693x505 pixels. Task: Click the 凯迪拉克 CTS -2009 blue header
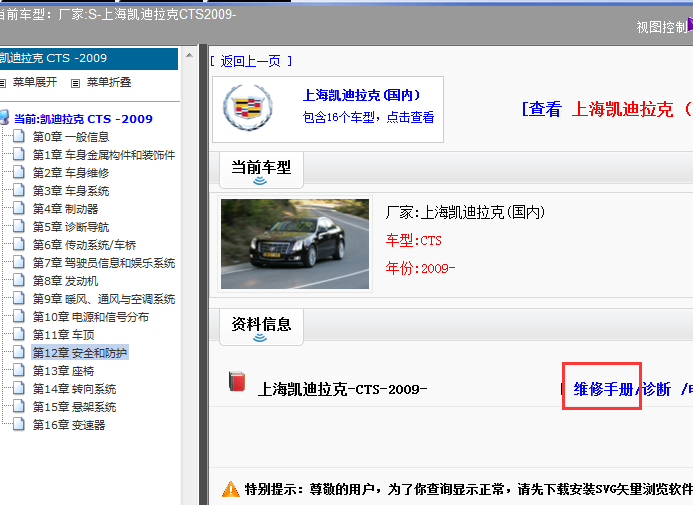coord(89,58)
